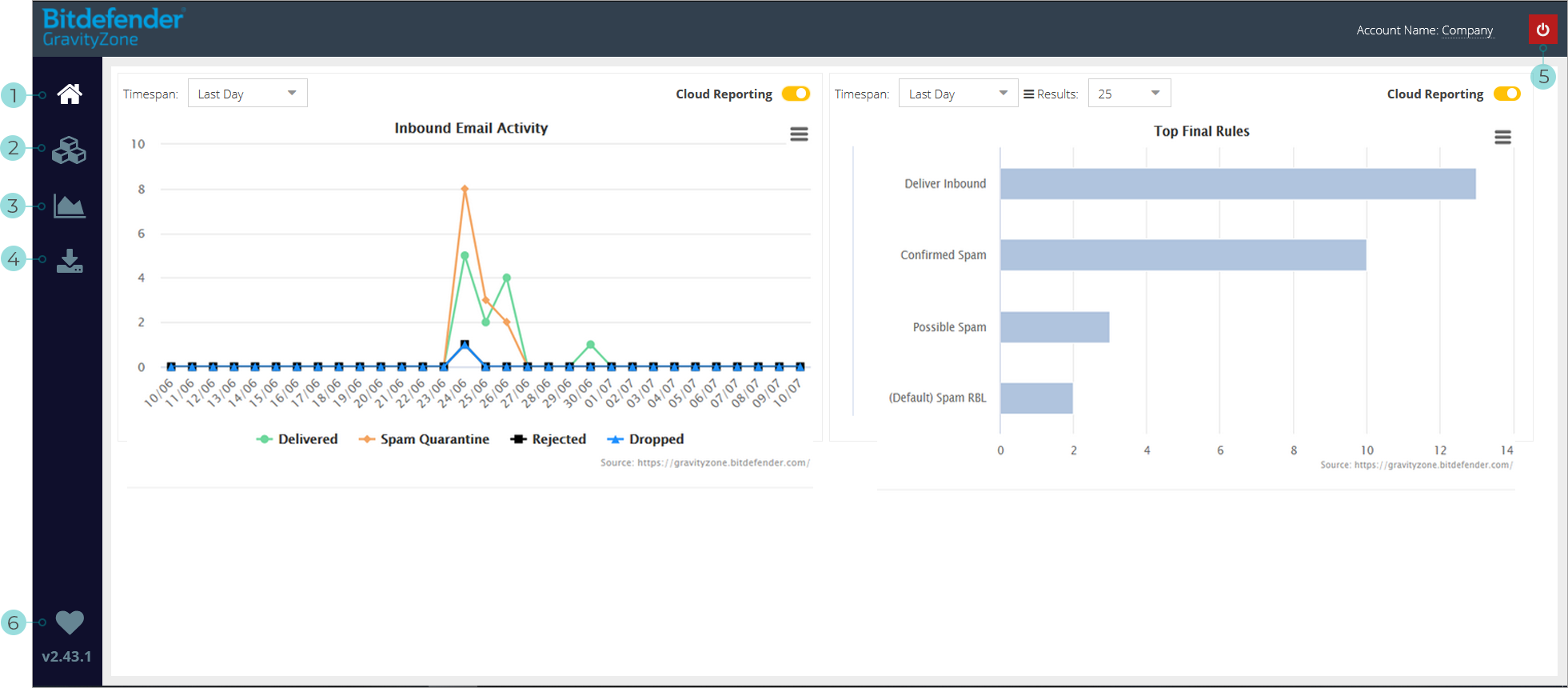Viewport: 1568px width, 688px height.
Task: Open the Results count dropdown showing 25
Action: click(1129, 94)
